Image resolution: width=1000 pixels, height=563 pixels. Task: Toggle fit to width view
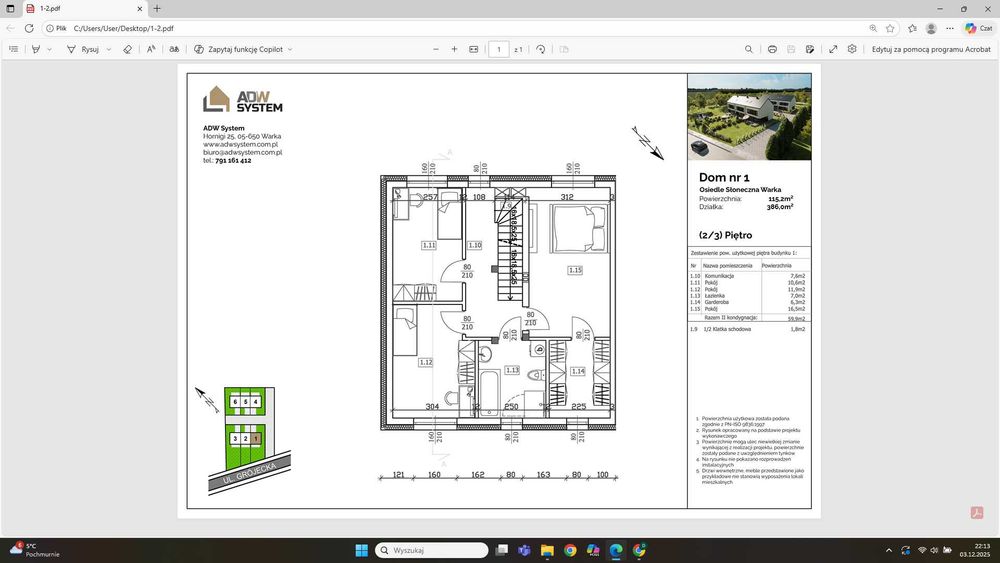pyautogui.click(x=474, y=49)
